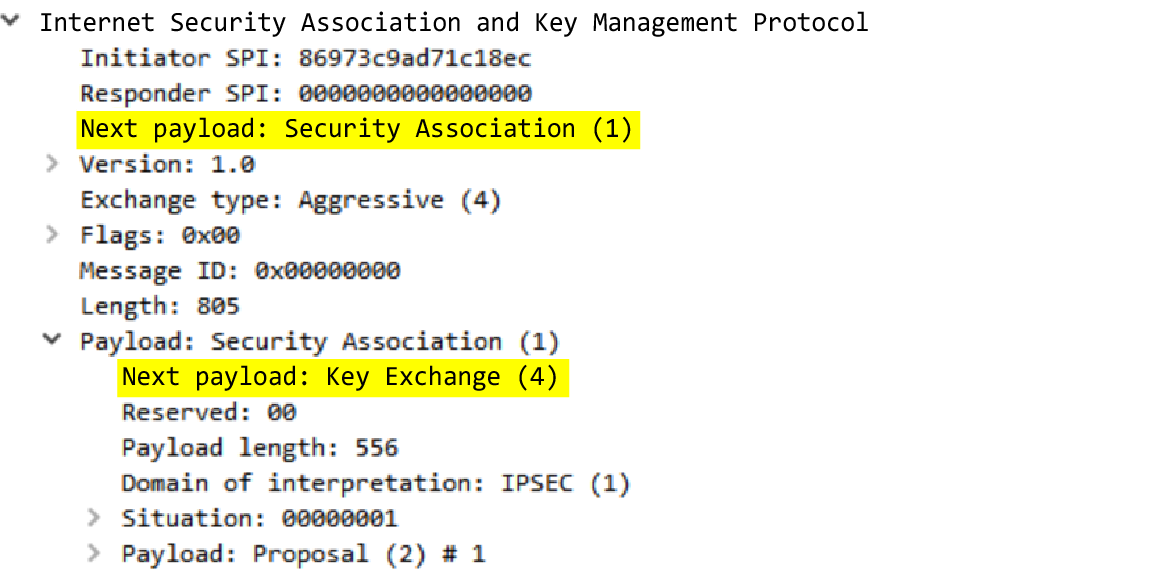Screen dimensions: 1172x576
Task: Select the Responder SPI field row
Action: 305,94
